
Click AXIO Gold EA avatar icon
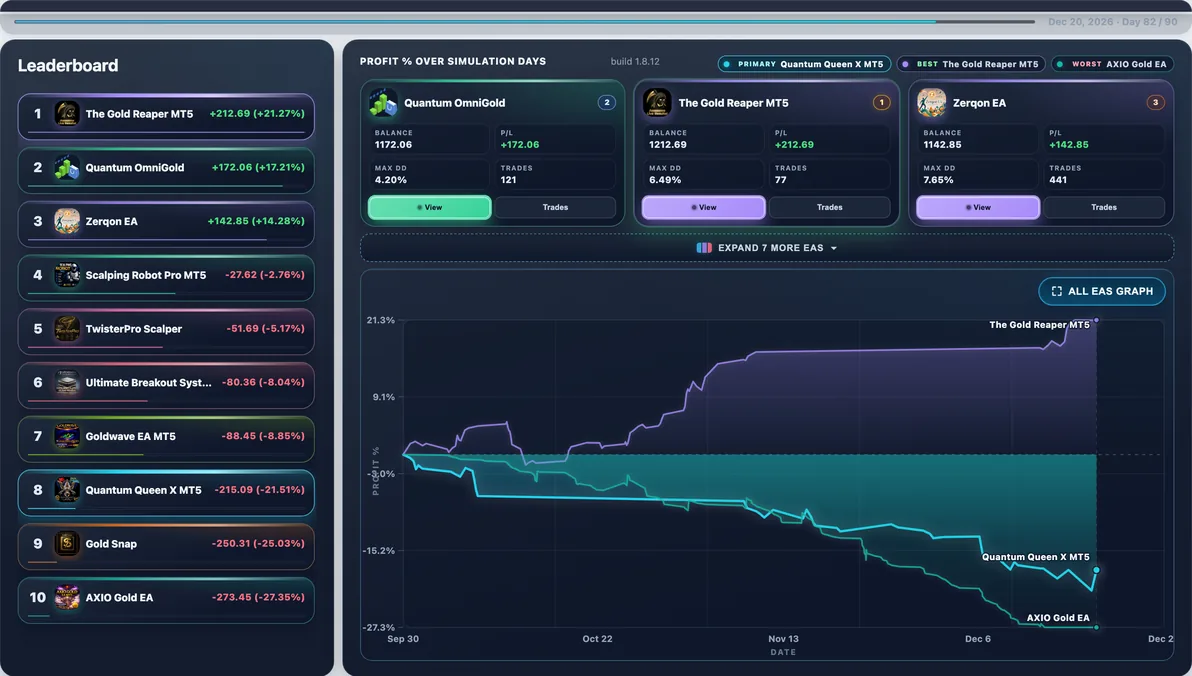click(x=67, y=598)
